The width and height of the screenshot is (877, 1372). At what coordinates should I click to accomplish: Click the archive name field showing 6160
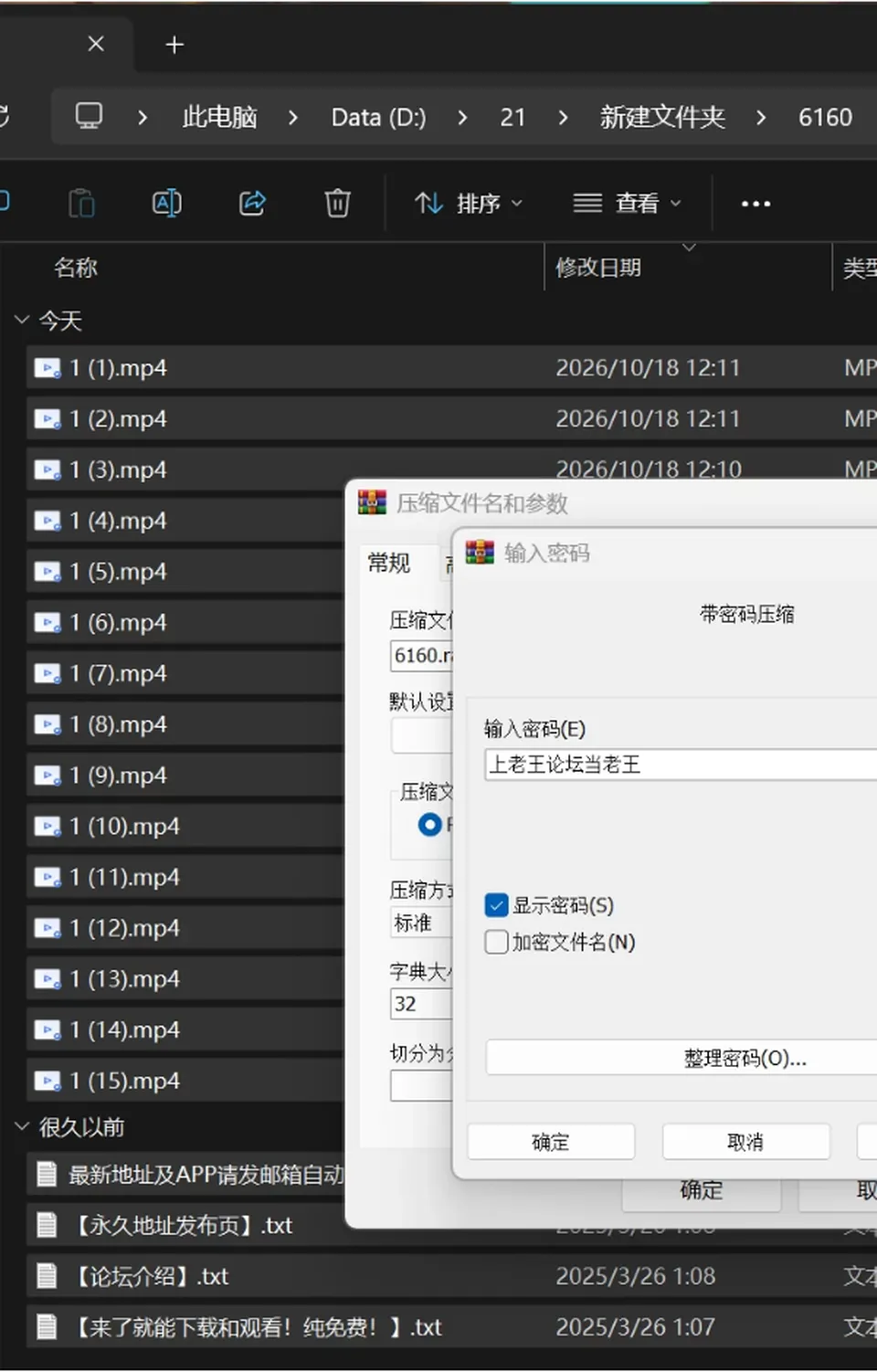pos(422,655)
